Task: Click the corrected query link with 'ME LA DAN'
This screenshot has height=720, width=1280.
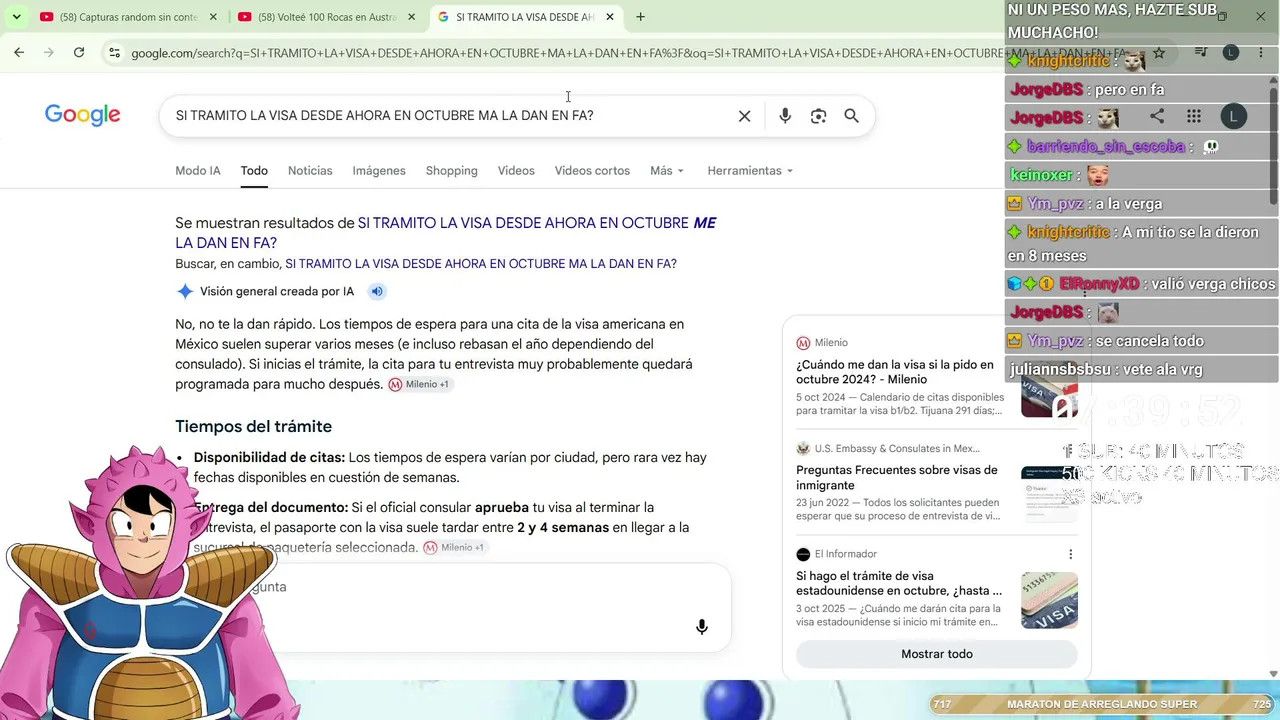Action: coord(446,233)
